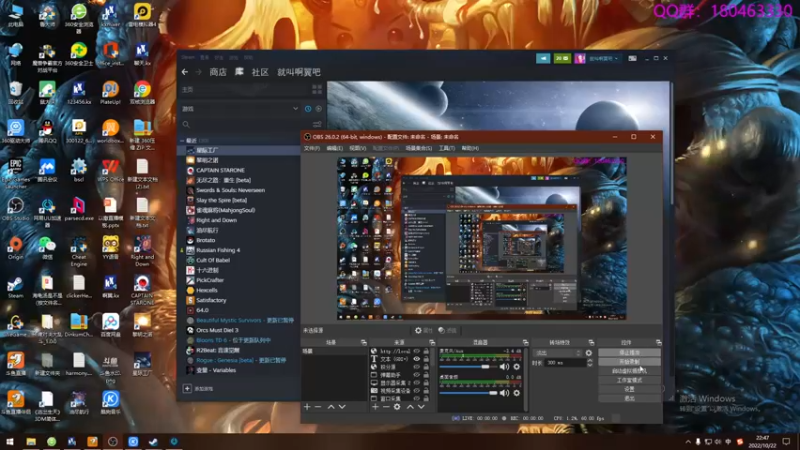The height and width of the screenshot is (450, 800).
Task: Toggle visibility eye of the text (GDI+) source
Action: 416,359
